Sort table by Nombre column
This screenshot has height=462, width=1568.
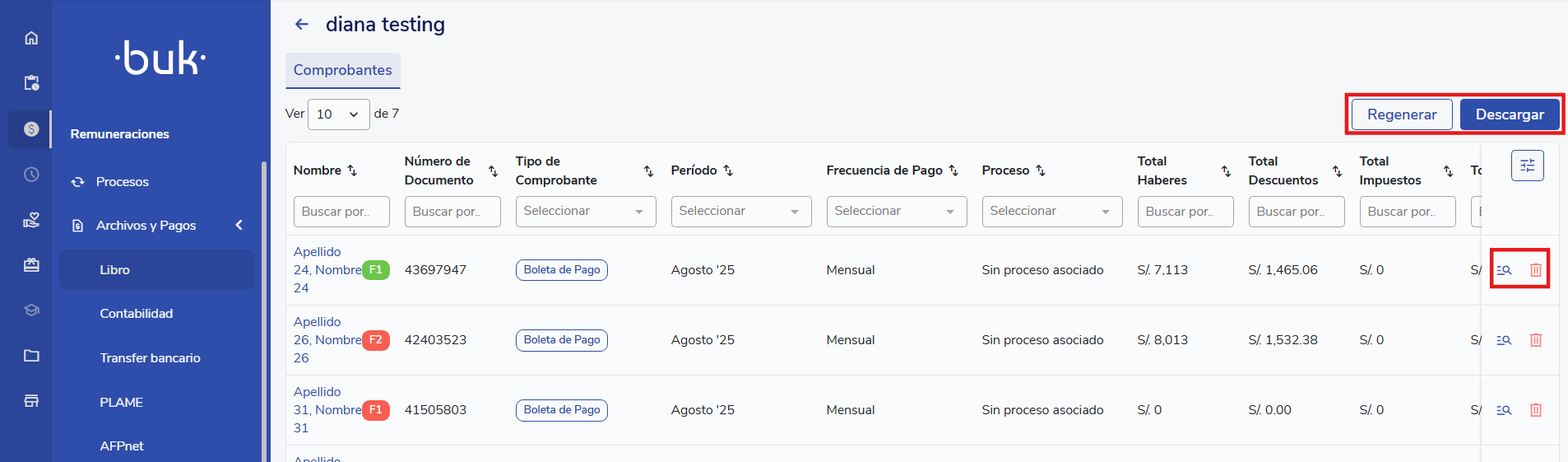[352, 170]
